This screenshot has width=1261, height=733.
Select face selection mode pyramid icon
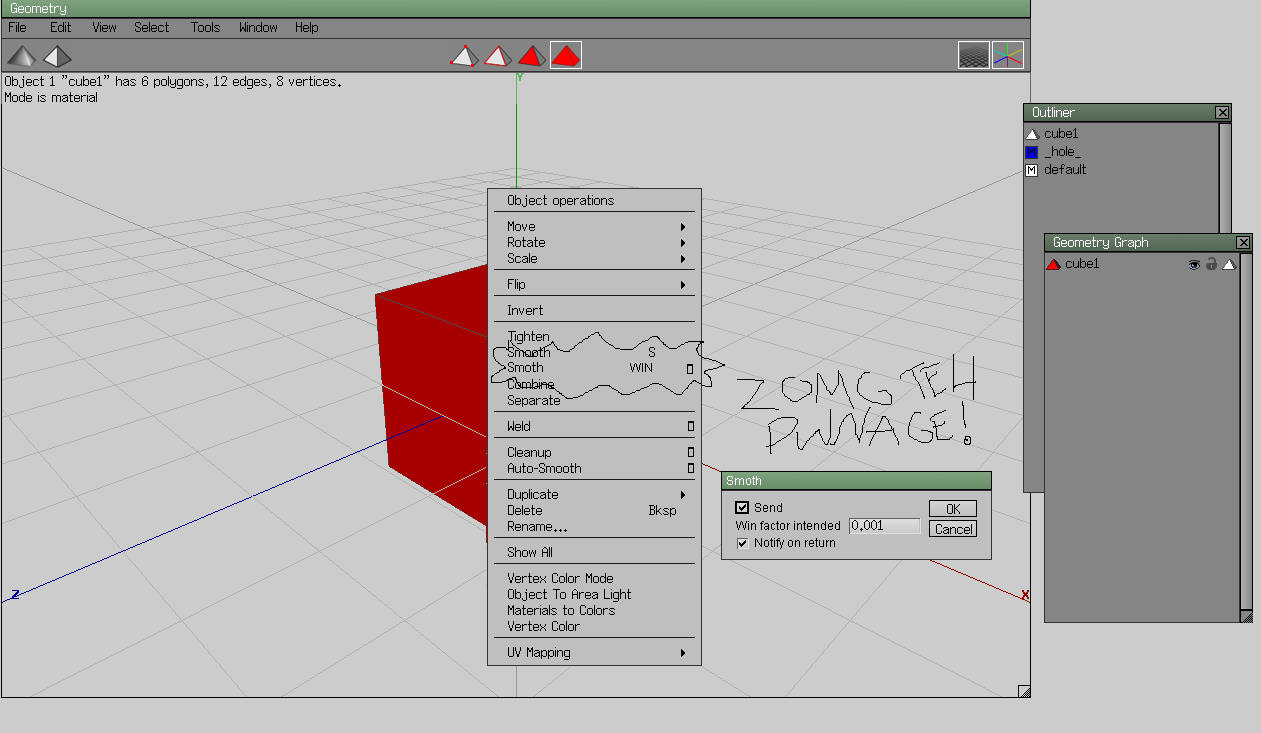(531, 55)
